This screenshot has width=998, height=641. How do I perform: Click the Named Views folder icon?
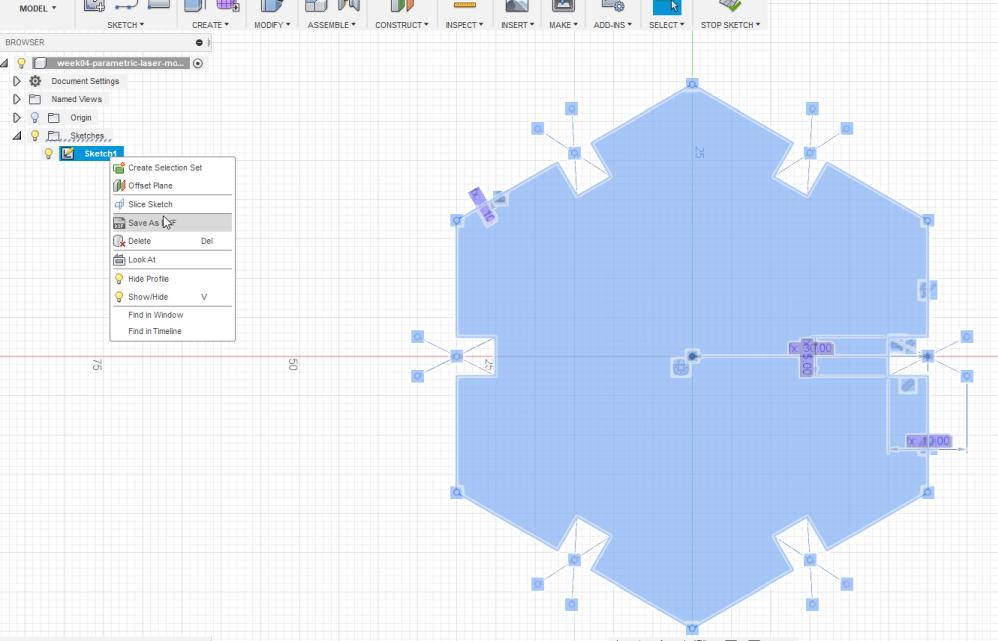pyautogui.click(x=35, y=99)
